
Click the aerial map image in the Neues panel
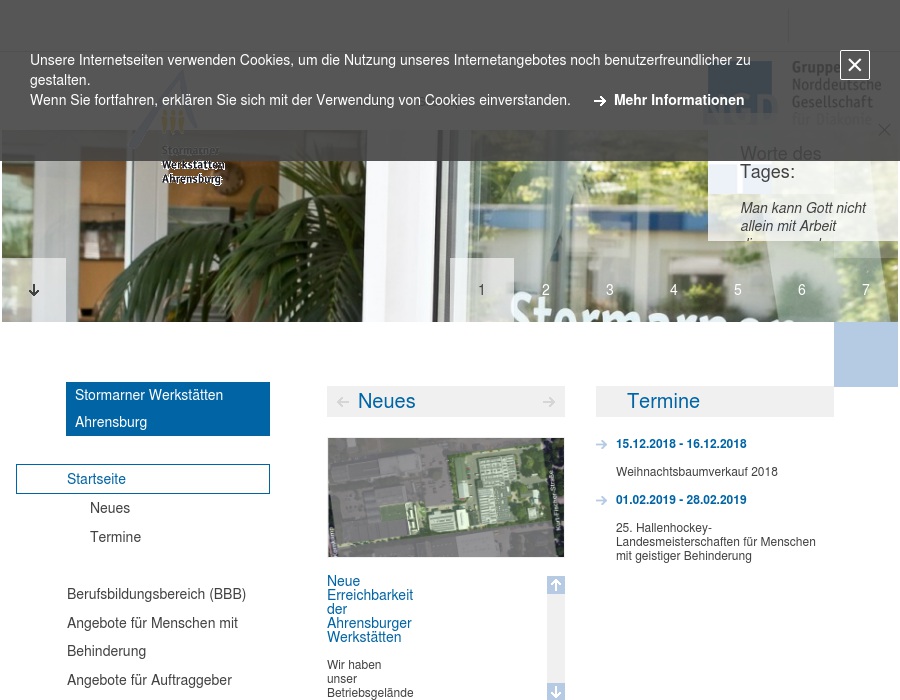click(x=446, y=497)
